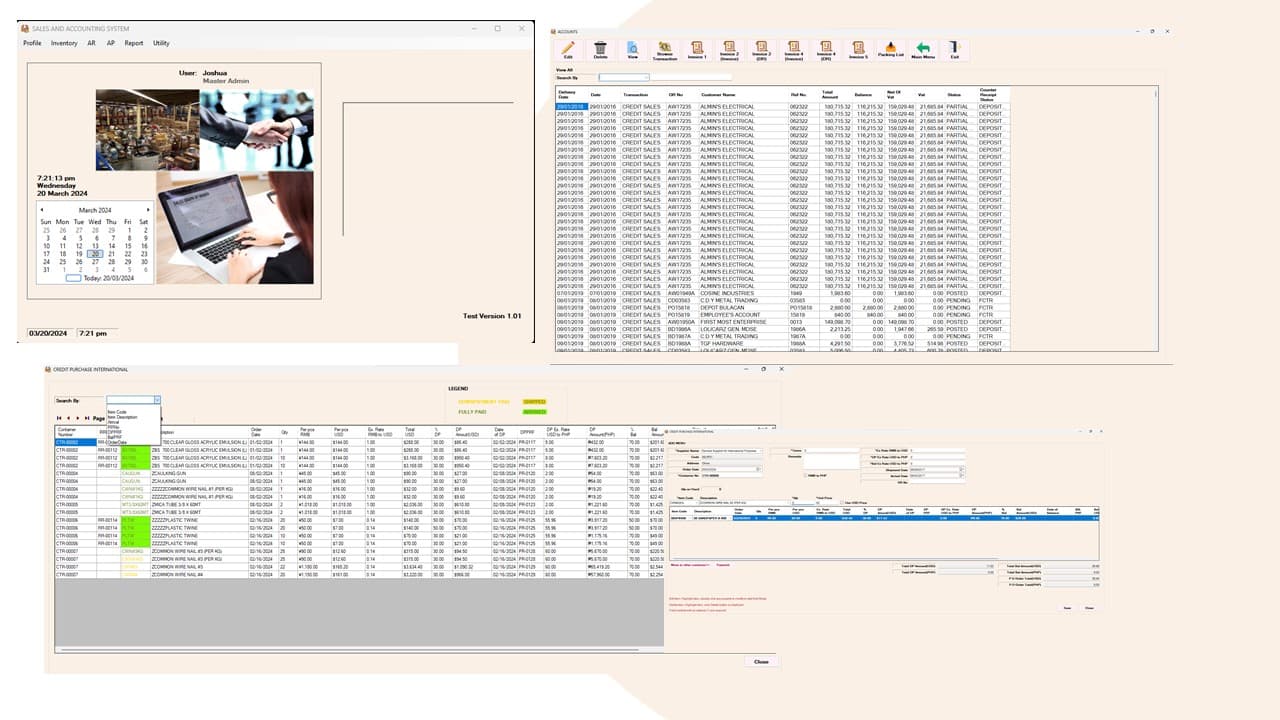
Task: Click the Delete trash icon
Action: click(x=600, y=45)
